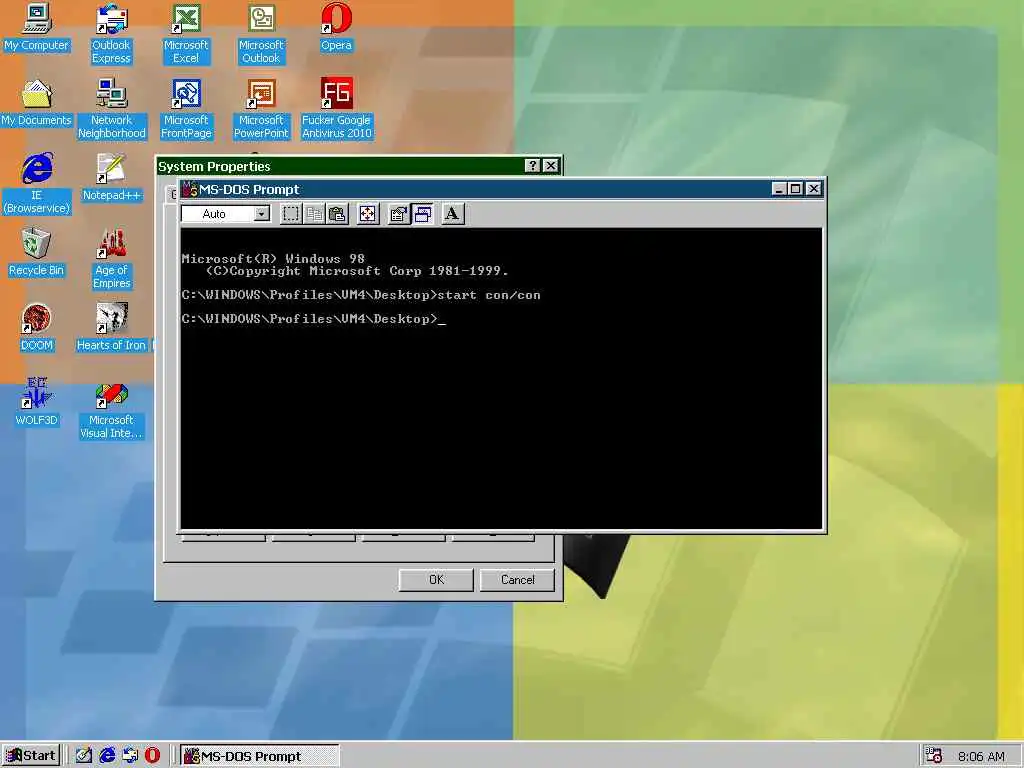Launch Outlook Express from quick launch
The height and width of the screenshot is (768, 1024).
click(x=130, y=756)
